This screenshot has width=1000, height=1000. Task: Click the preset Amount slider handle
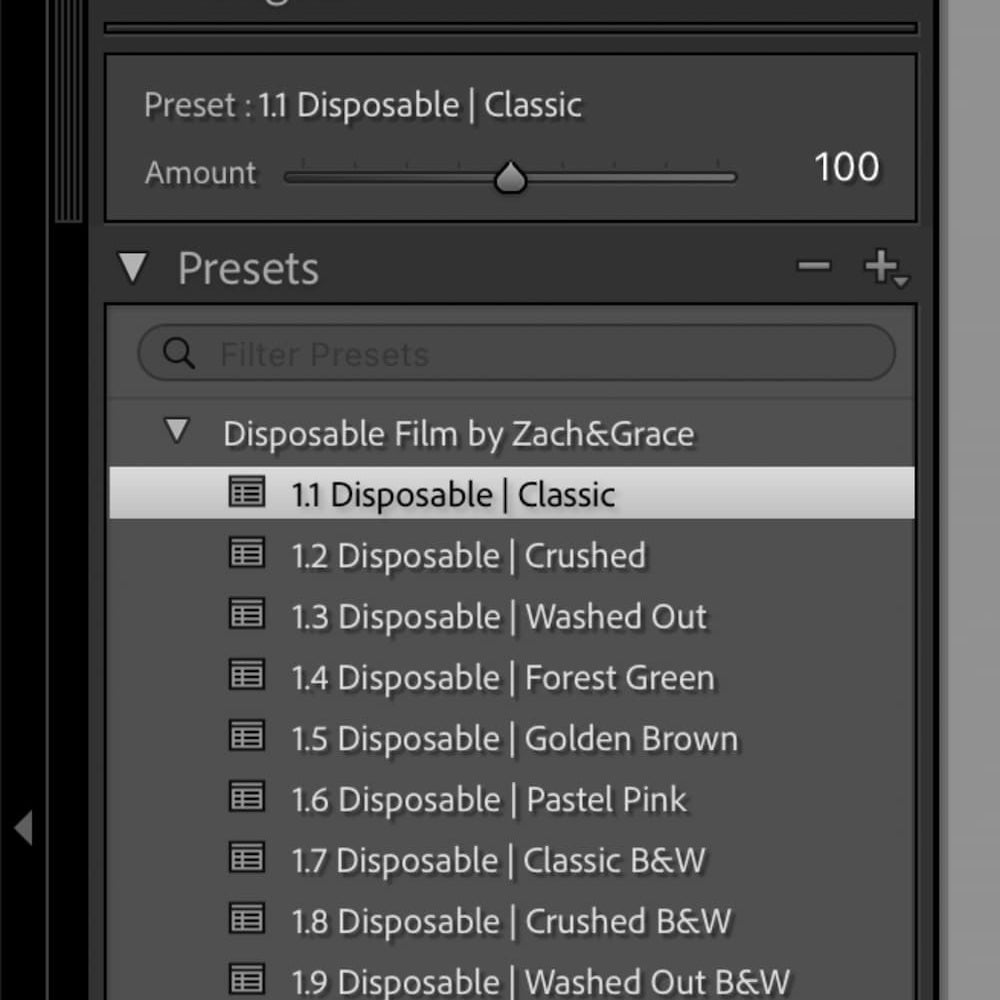pos(510,178)
